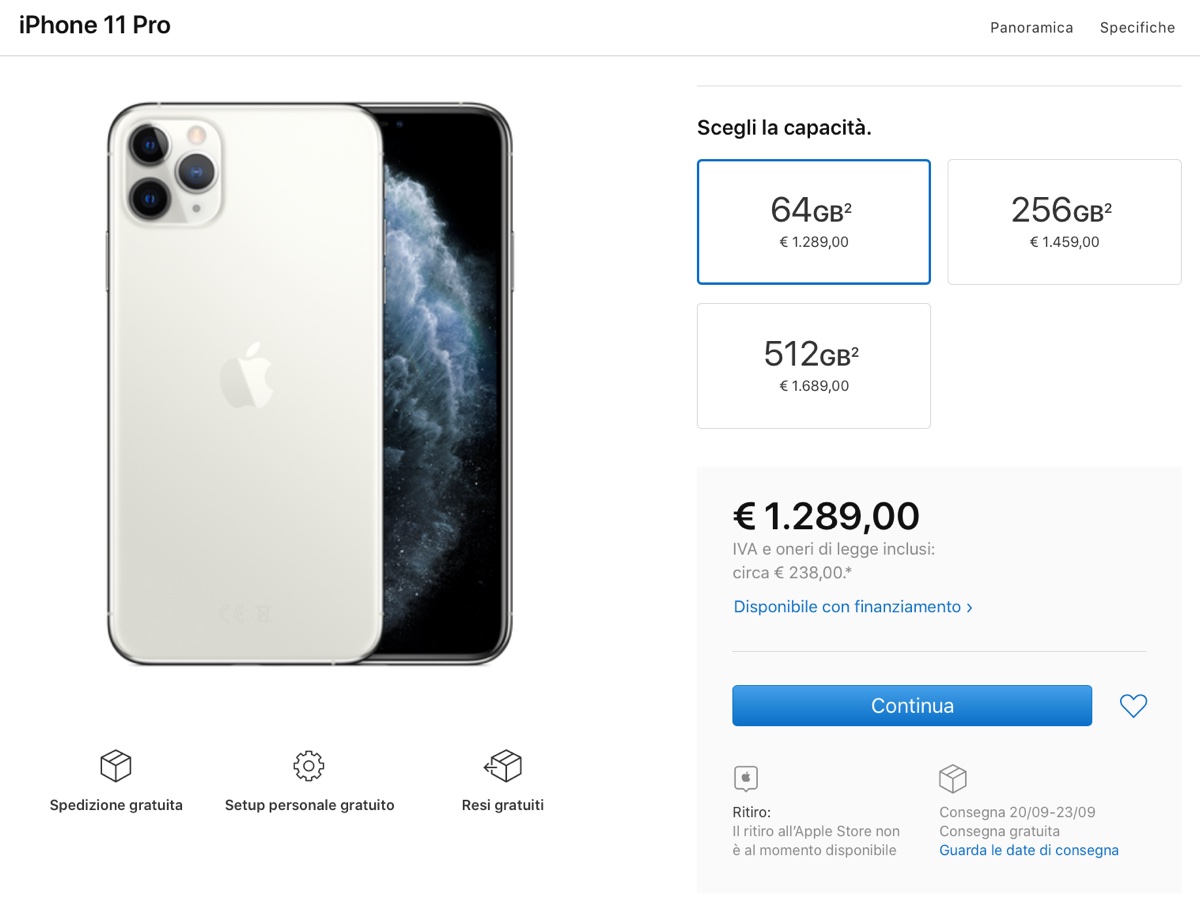Choose the 512GB capacity option

(x=814, y=366)
